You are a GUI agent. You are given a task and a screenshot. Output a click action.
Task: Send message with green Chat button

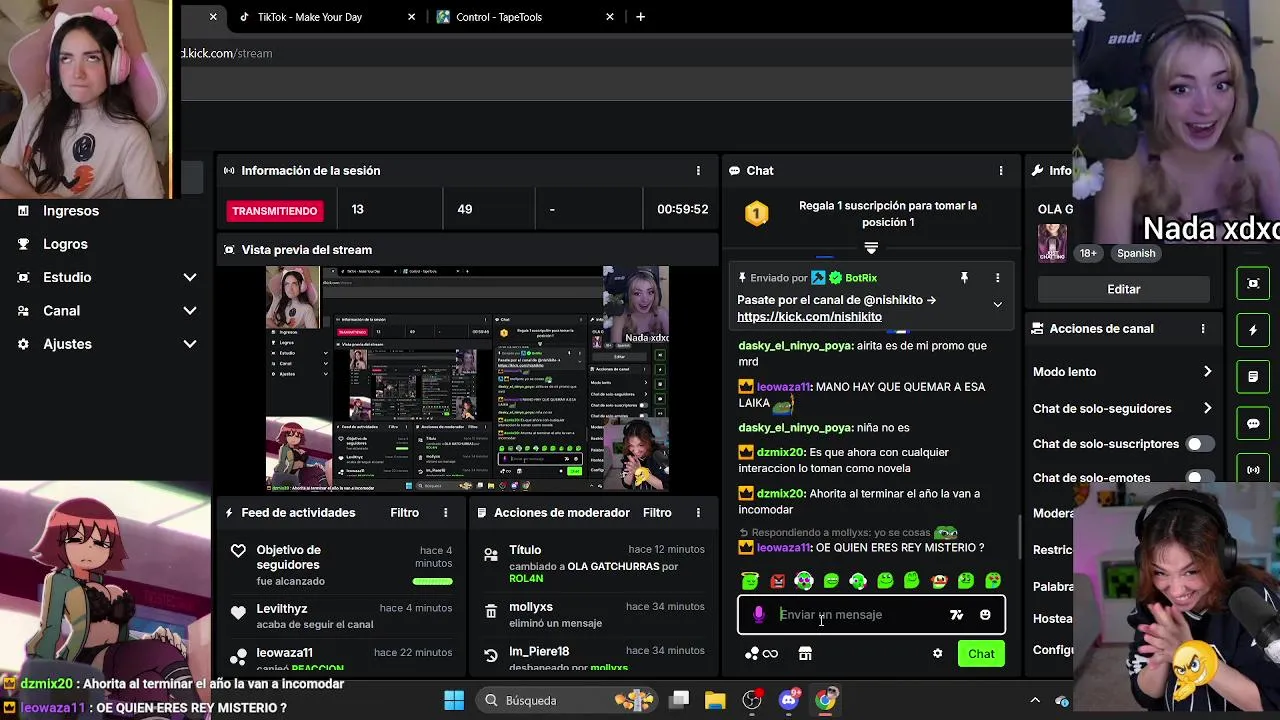click(981, 654)
